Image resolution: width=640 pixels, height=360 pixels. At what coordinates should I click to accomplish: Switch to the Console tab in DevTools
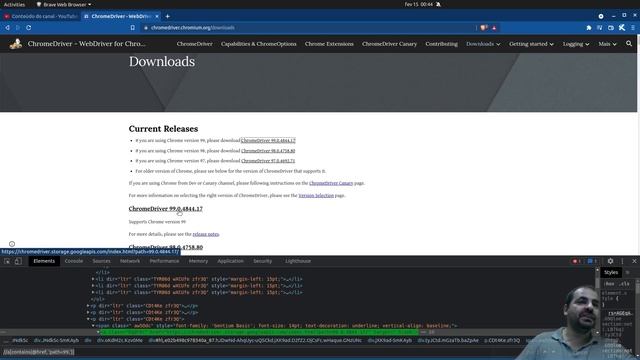(x=74, y=261)
